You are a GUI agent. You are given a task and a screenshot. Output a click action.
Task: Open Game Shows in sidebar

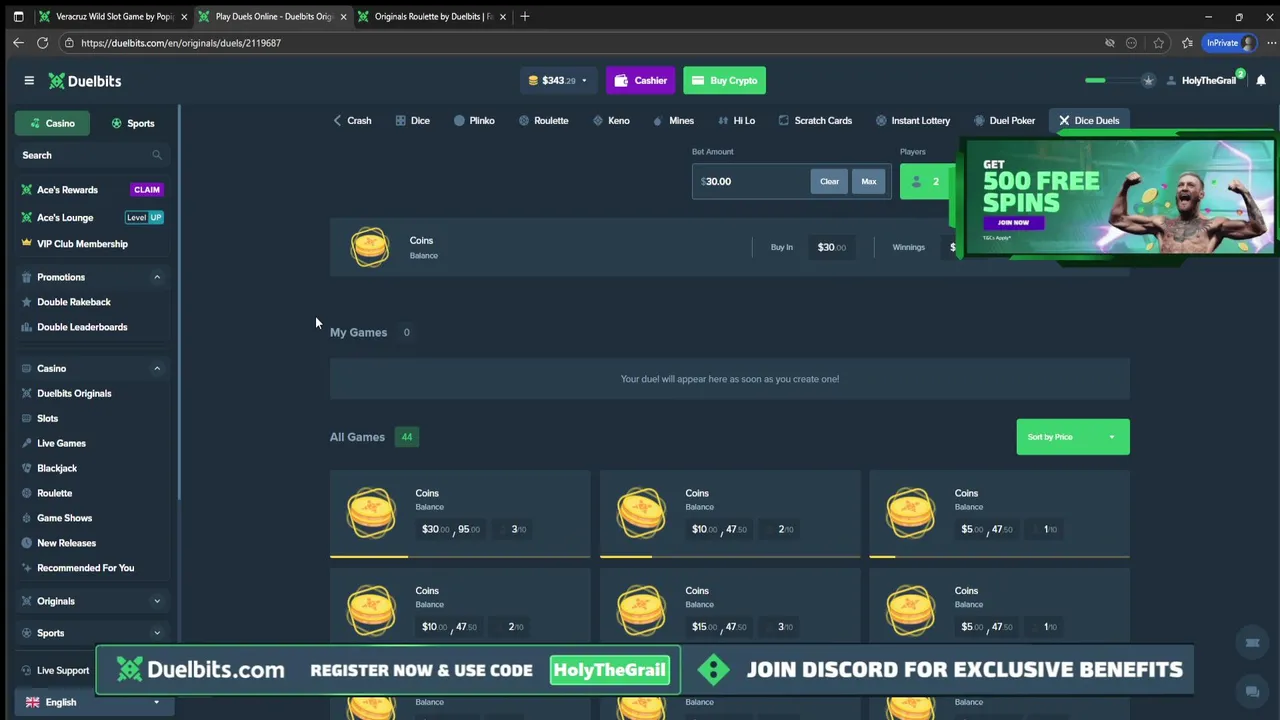click(64, 518)
